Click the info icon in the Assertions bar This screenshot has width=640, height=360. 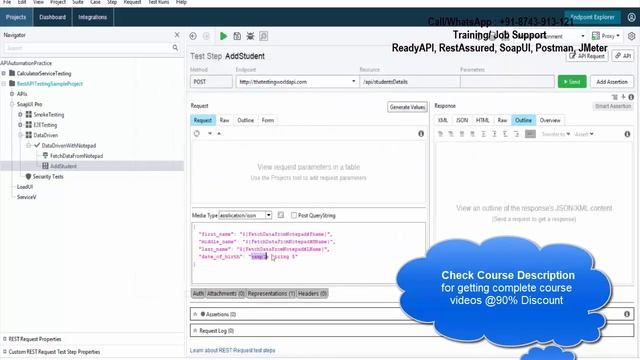tap(627, 314)
